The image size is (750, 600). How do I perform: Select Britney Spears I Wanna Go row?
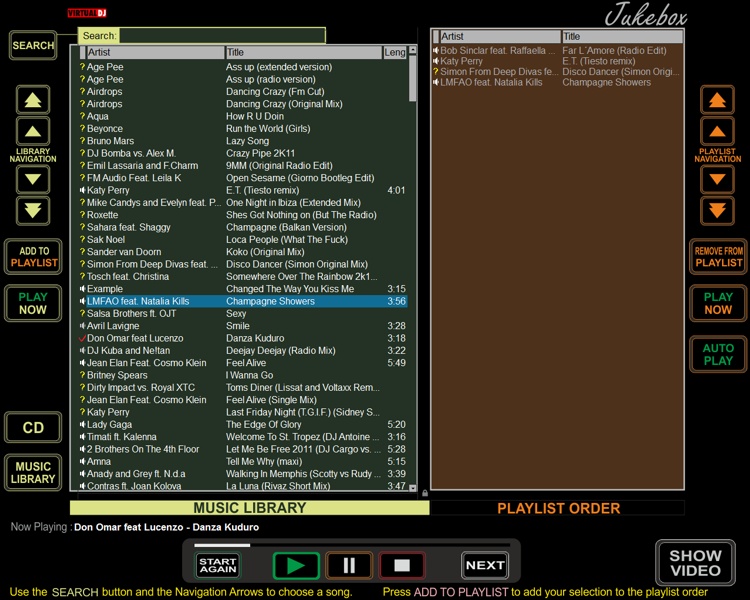(x=243, y=375)
